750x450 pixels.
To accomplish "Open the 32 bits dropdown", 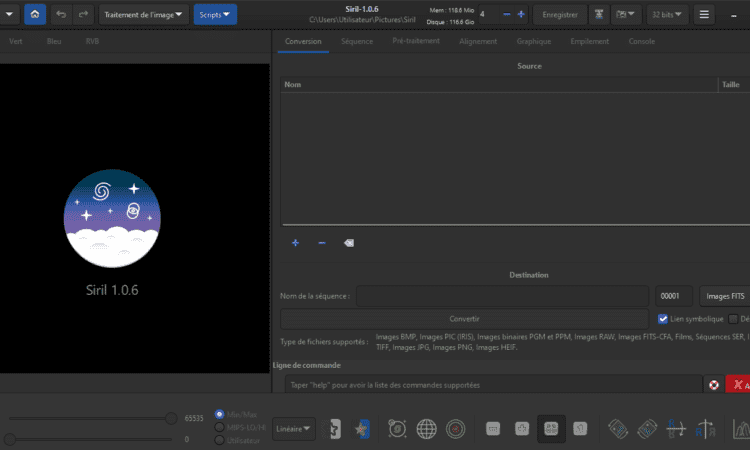I will tap(667, 14).
